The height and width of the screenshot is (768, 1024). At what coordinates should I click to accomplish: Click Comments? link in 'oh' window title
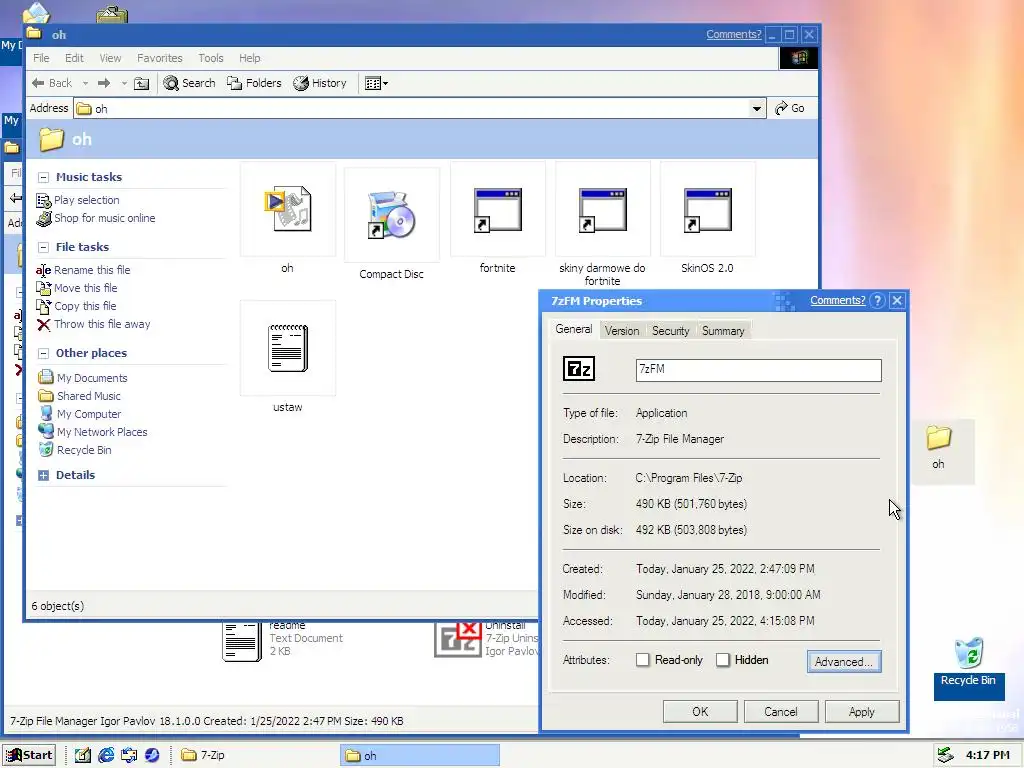733,35
